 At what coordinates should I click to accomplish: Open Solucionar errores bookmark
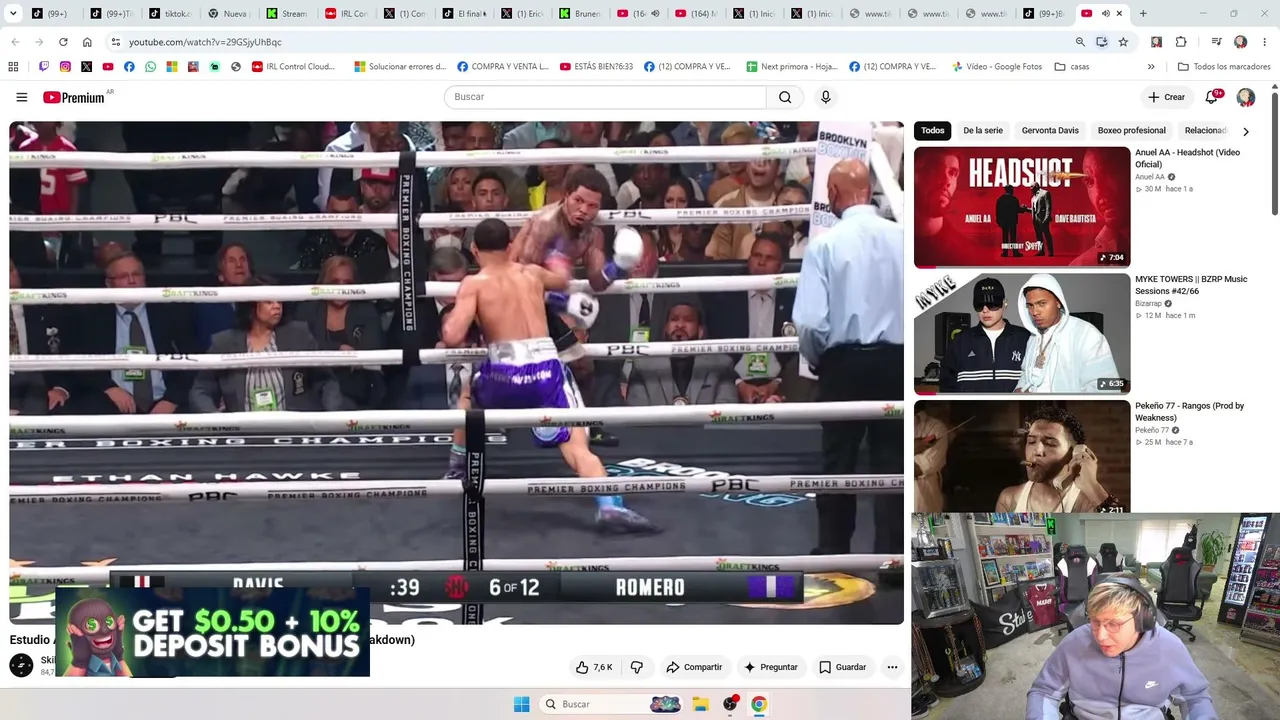point(400,67)
